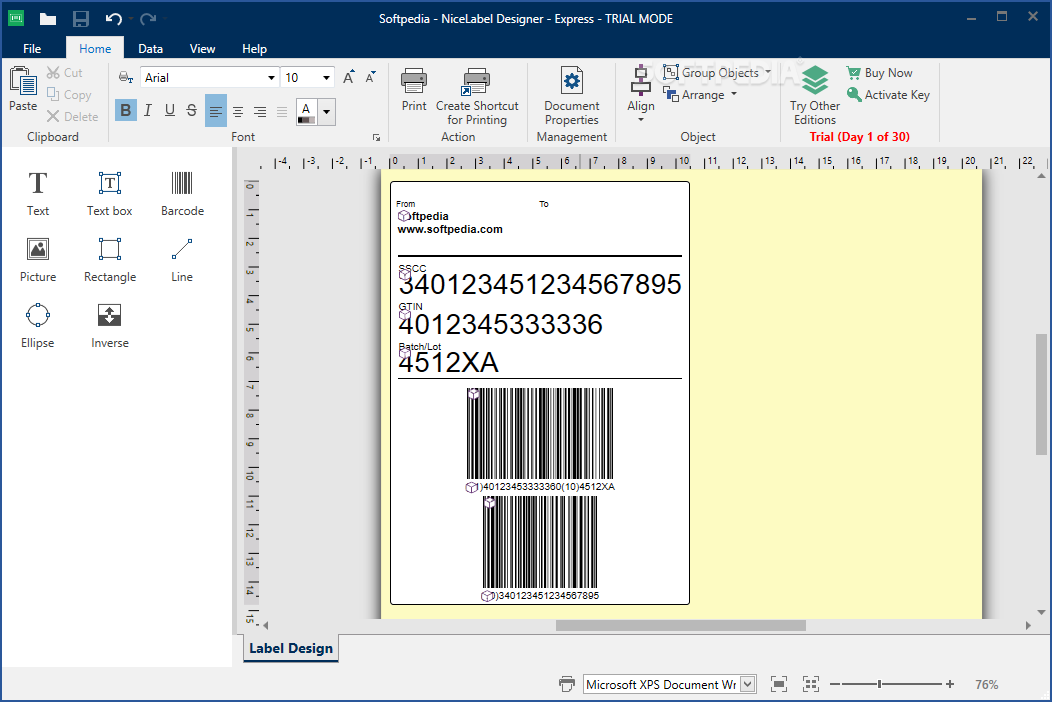Click the horizontal scrollbar thumb
Screen dimensions: 1052x702
point(680,625)
